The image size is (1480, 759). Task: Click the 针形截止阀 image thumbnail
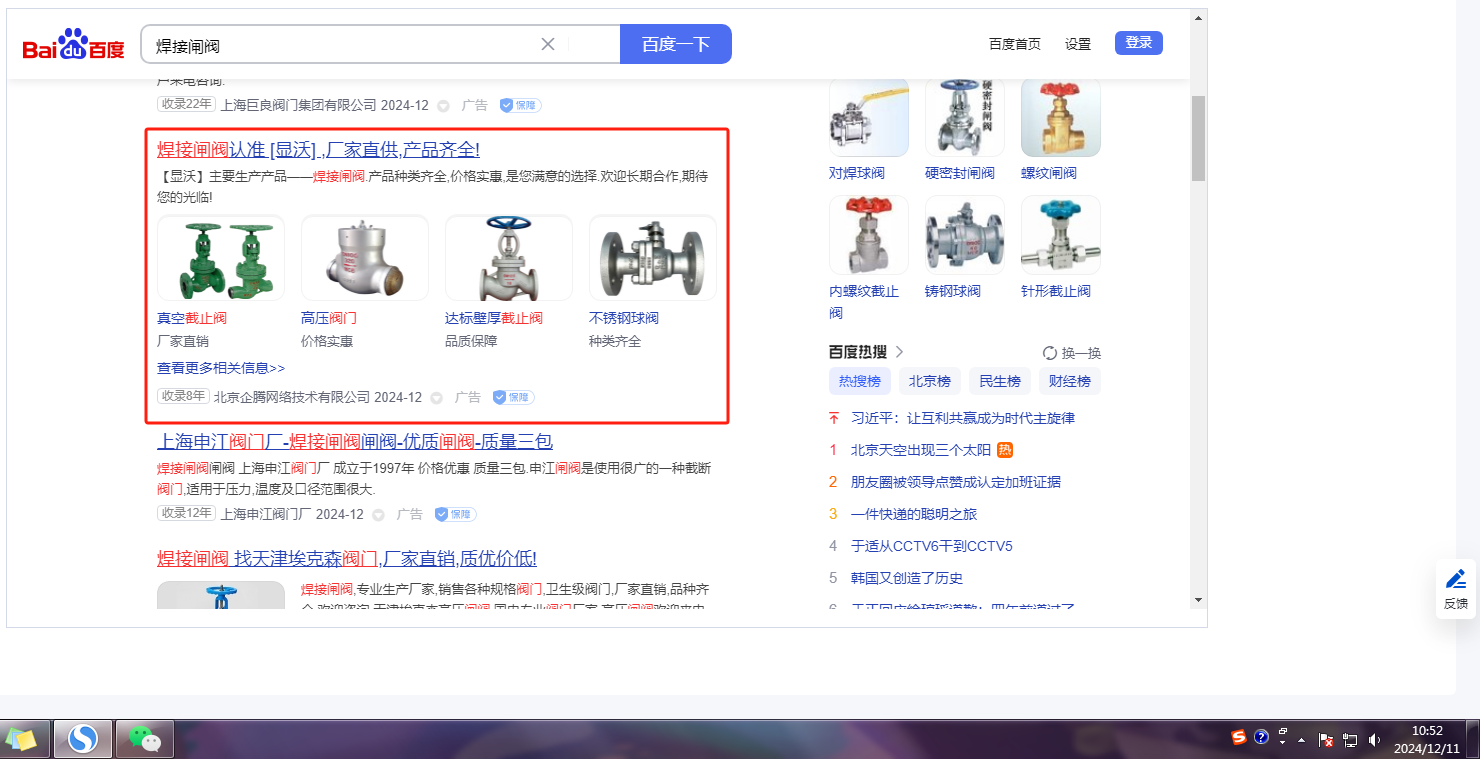[x=1061, y=235]
